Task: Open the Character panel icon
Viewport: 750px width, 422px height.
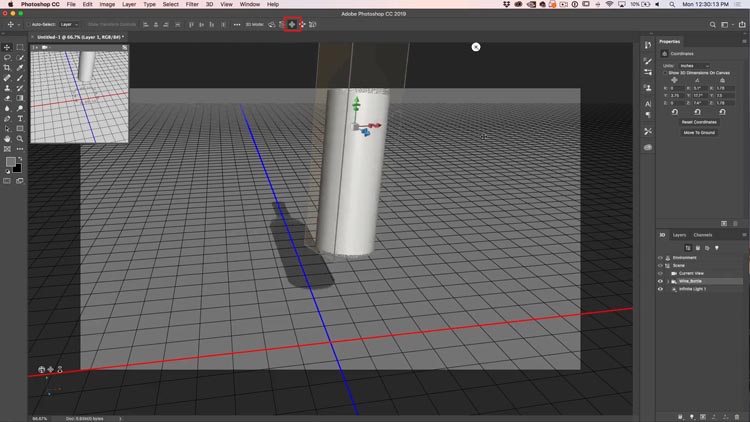Action: 648,104
